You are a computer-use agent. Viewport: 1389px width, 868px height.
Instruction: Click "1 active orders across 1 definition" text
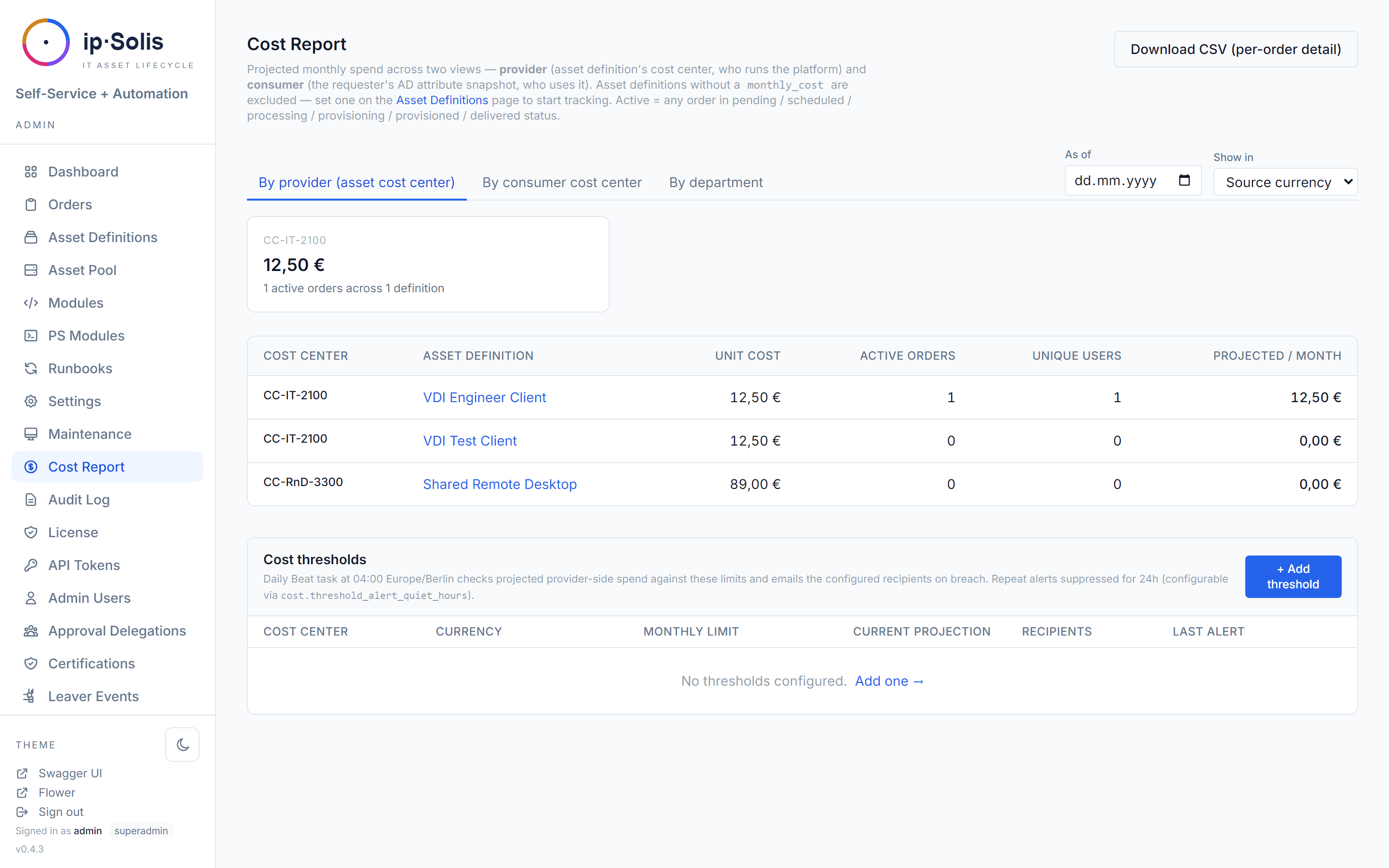354,288
